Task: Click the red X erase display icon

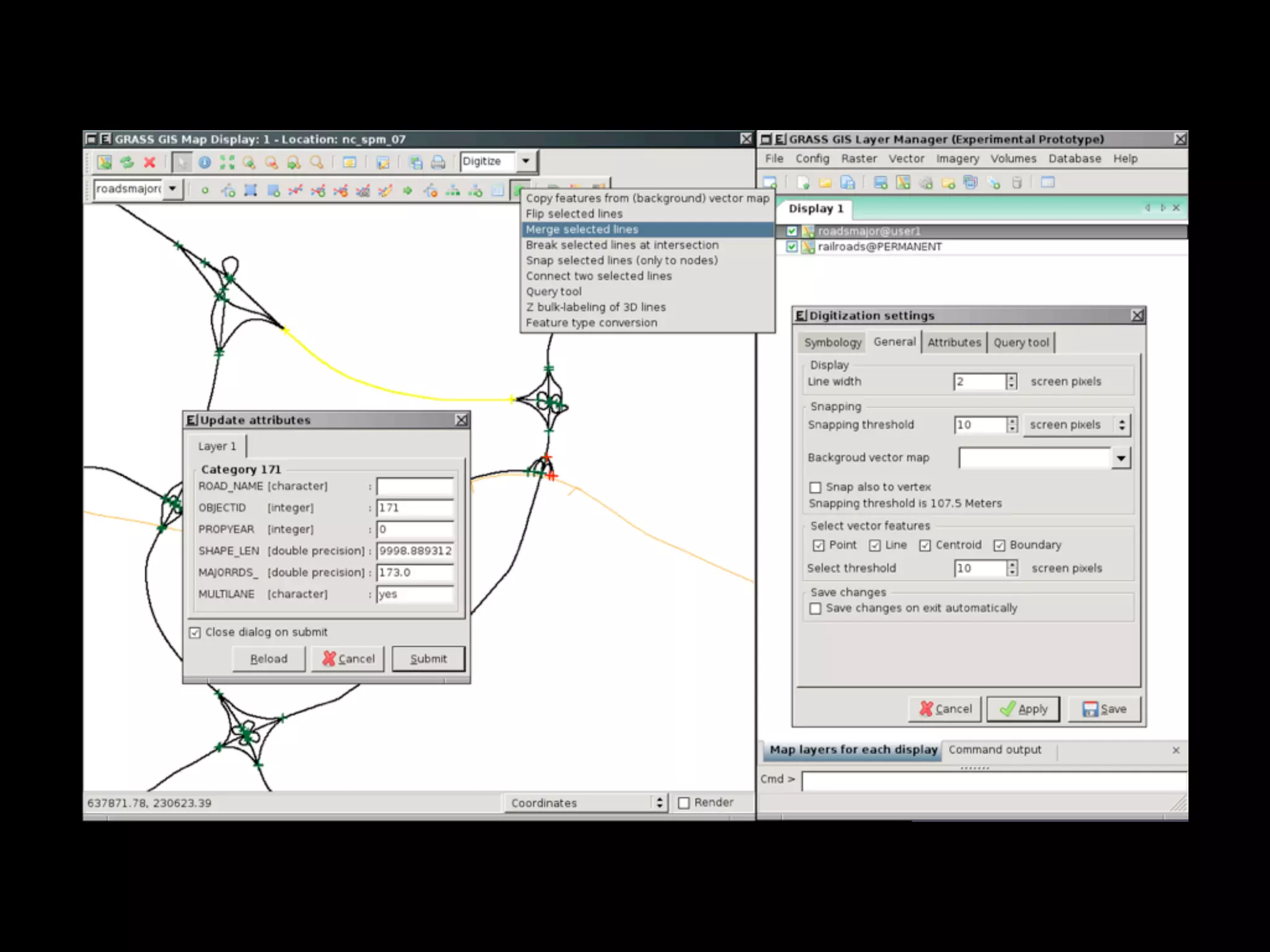Action: (x=149, y=162)
